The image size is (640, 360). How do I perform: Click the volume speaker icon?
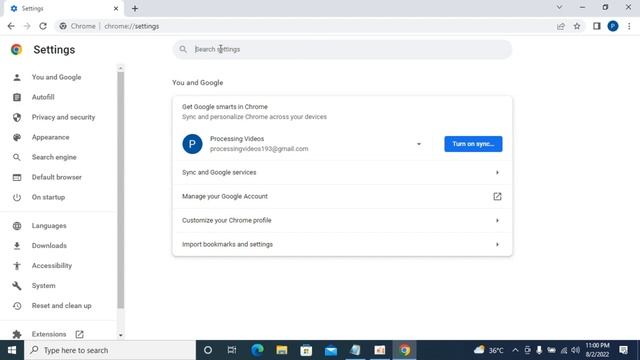pyautogui.click(x=576, y=350)
